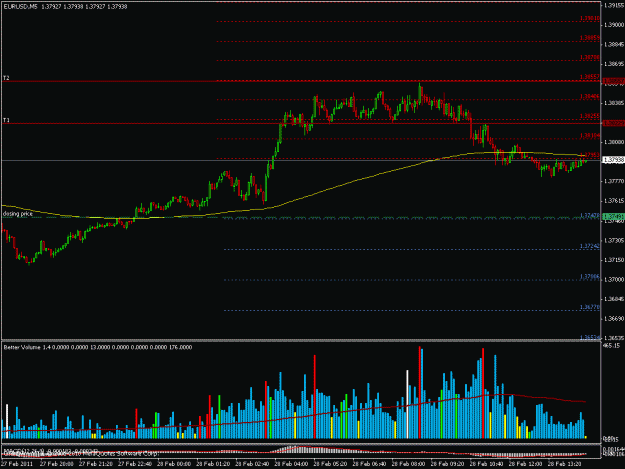Click the red 1.38255 level label
625x469 pixels.
click(590, 116)
